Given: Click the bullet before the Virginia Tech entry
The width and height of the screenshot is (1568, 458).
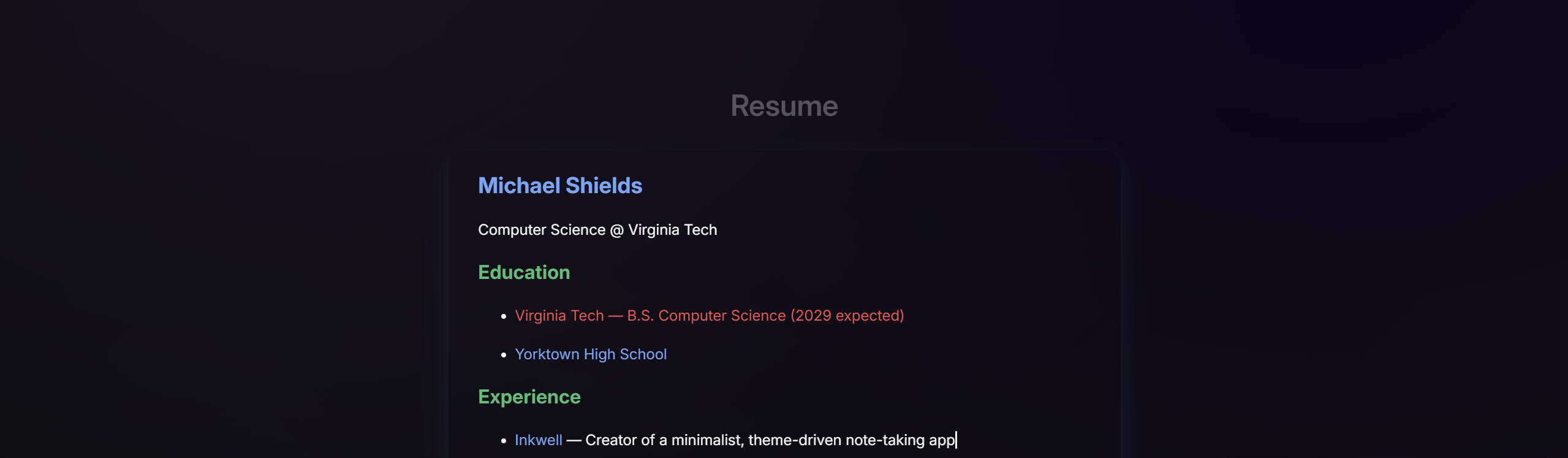Looking at the screenshot, I should [504, 316].
